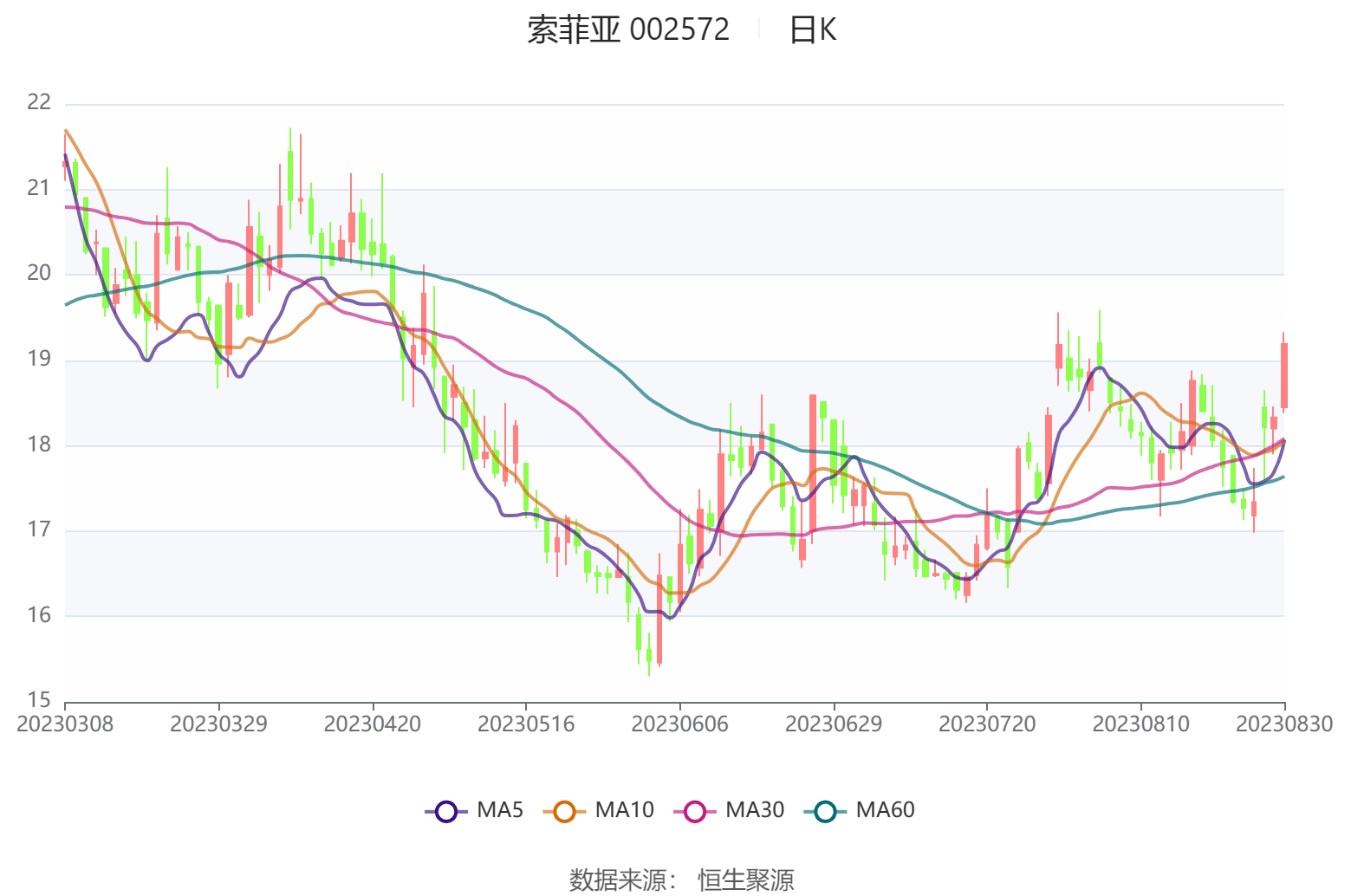This screenshot has width=1364, height=896.
Task: Click the 15 price axis label
Action: coord(39,700)
